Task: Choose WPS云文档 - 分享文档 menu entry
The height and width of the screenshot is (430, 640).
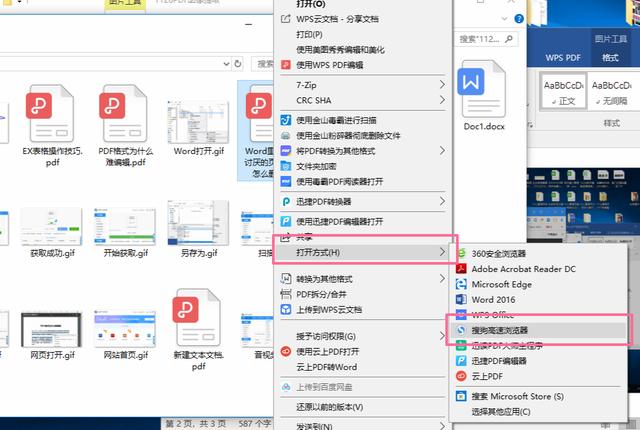Action: pos(337,19)
